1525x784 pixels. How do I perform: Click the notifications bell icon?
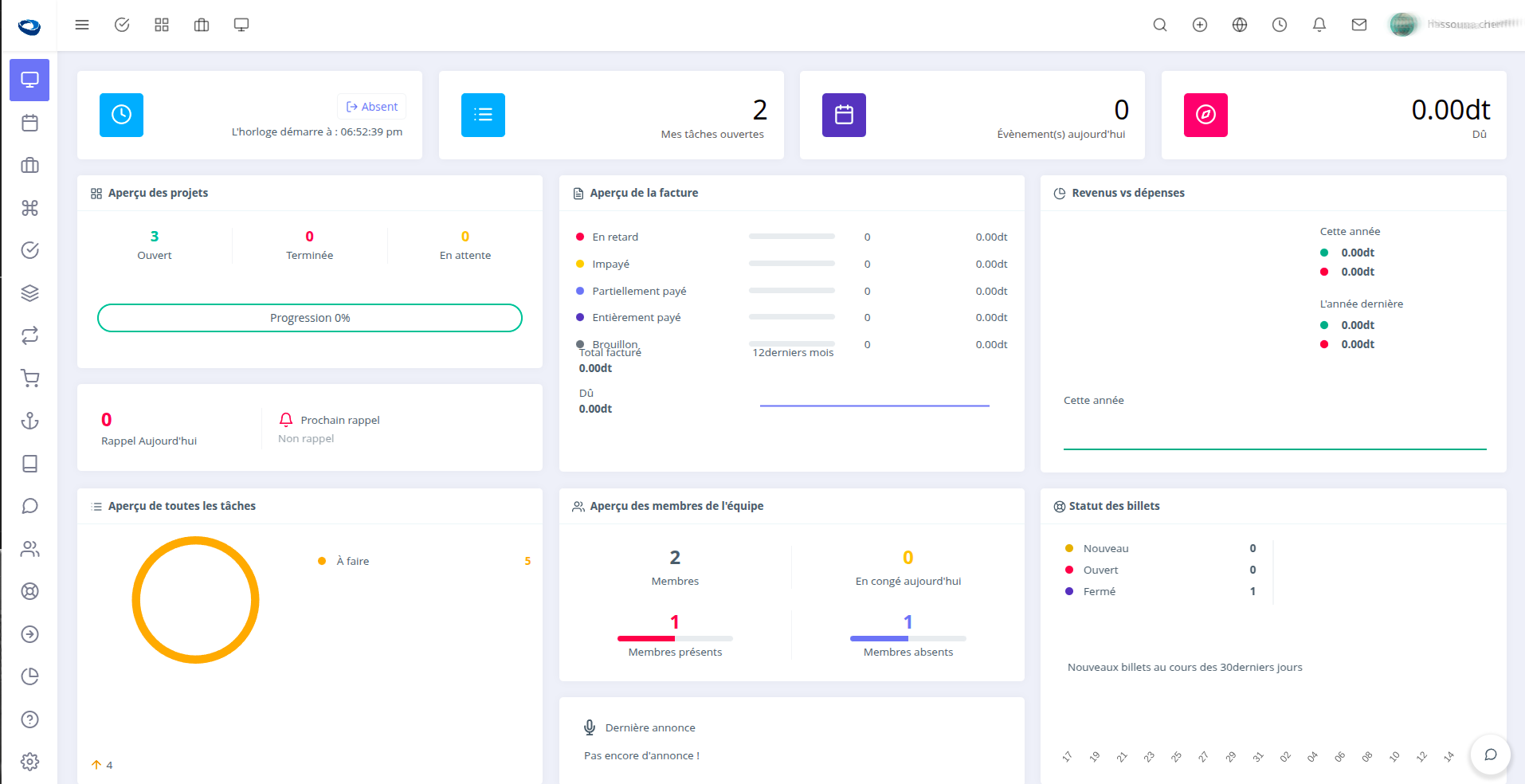pos(1319,25)
